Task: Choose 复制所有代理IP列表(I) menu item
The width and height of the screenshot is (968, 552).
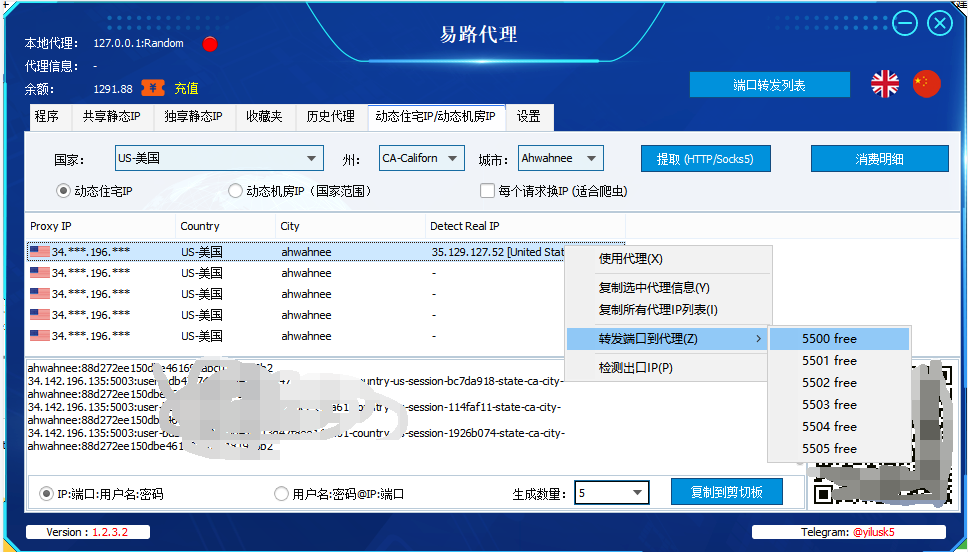Action: pos(668,309)
